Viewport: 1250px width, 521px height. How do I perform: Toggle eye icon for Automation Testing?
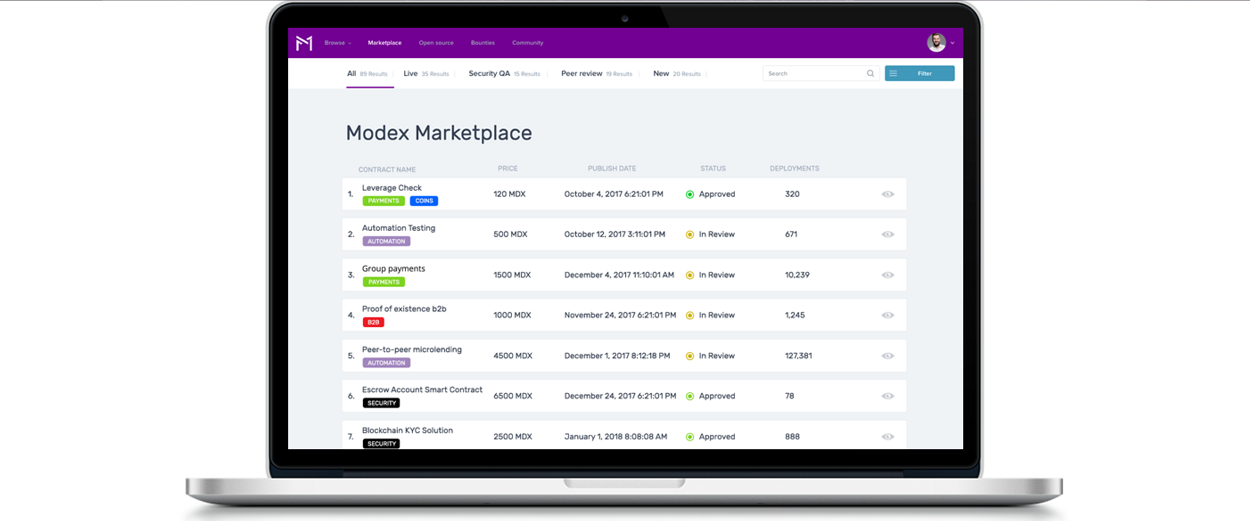pos(888,234)
